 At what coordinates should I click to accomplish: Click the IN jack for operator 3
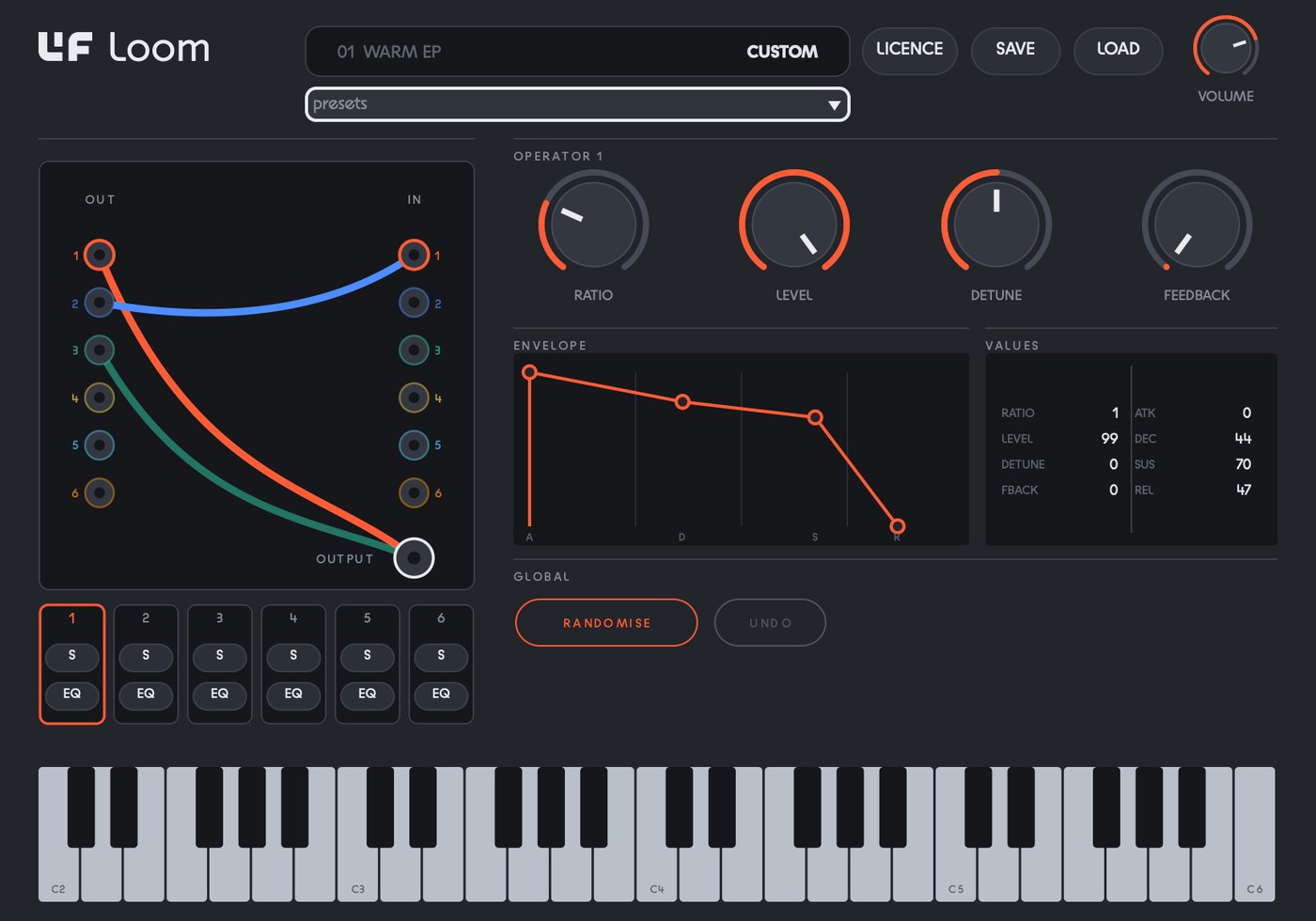pyautogui.click(x=414, y=350)
